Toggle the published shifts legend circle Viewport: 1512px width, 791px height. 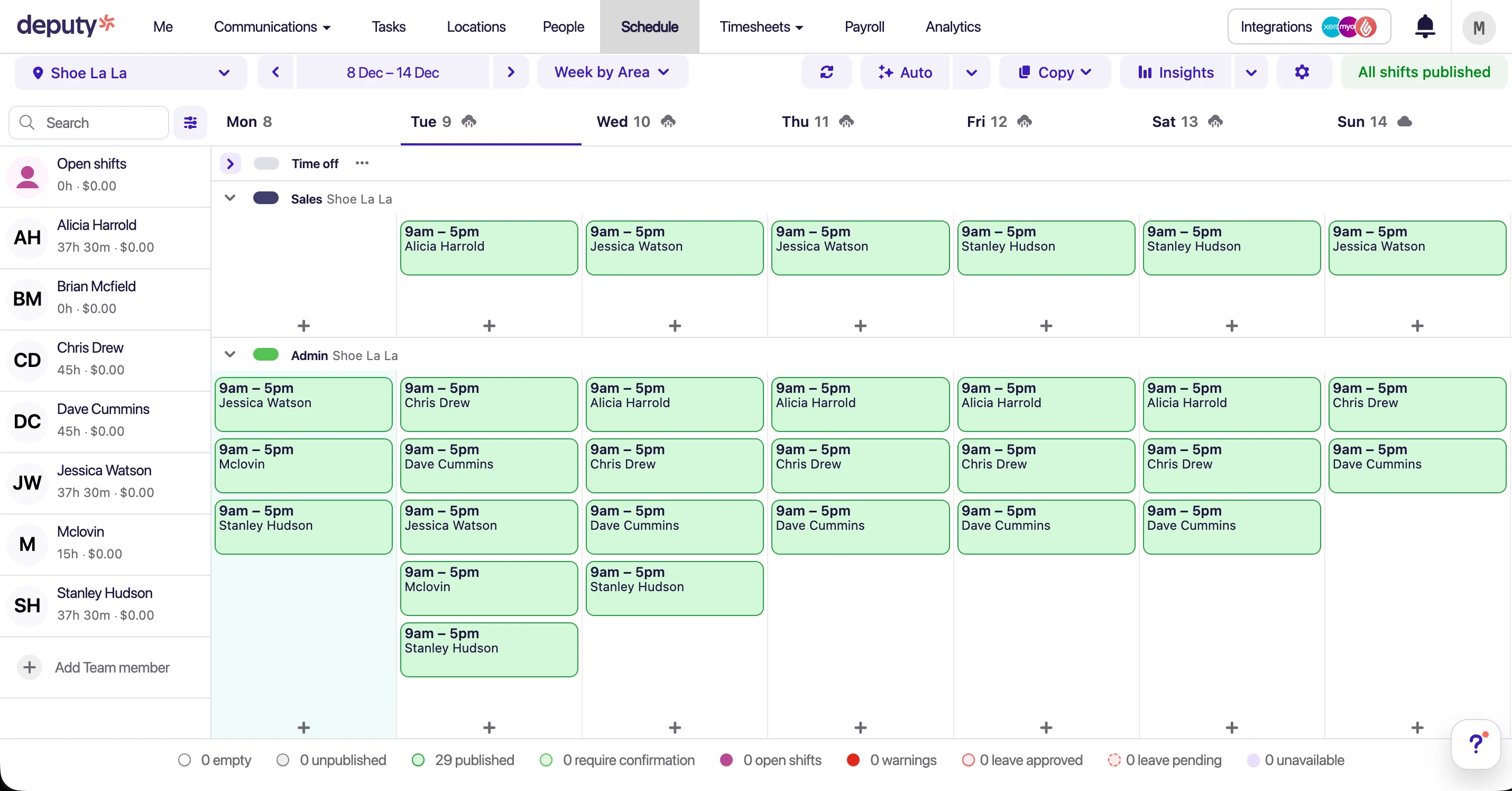419,760
